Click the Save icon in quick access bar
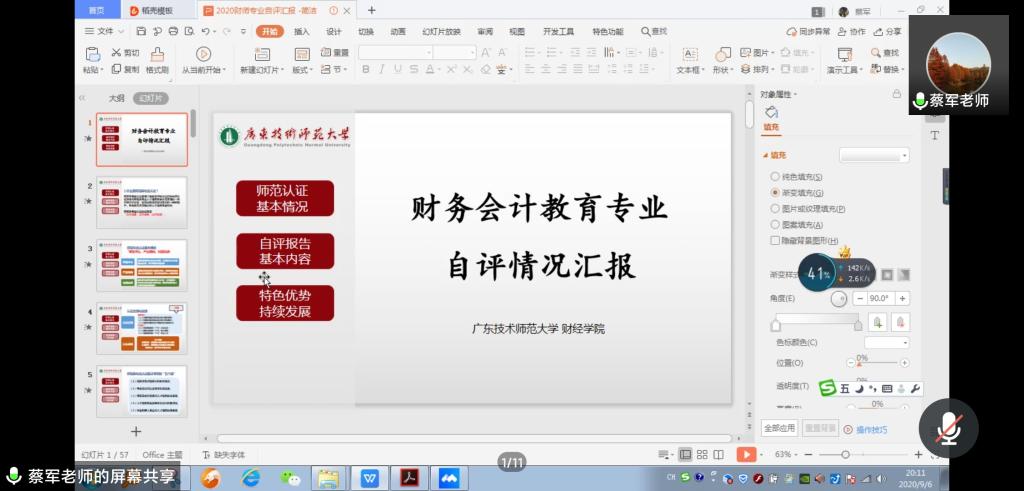The image size is (1024, 491). pos(140,31)
